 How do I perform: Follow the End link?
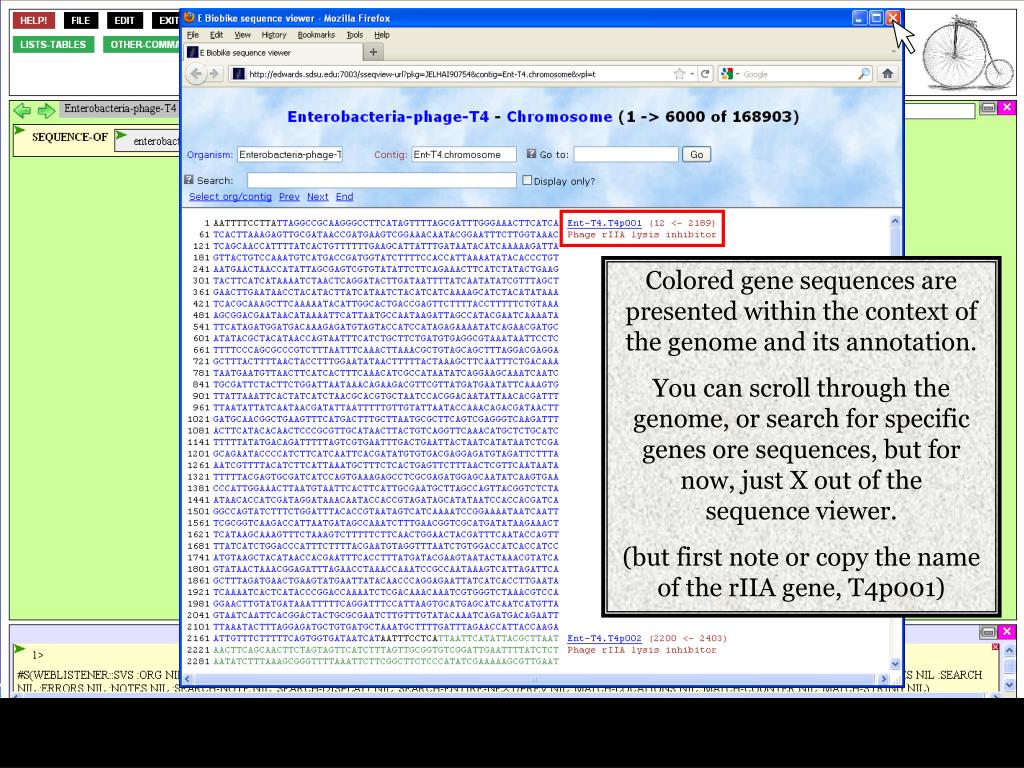click(344, 197)
